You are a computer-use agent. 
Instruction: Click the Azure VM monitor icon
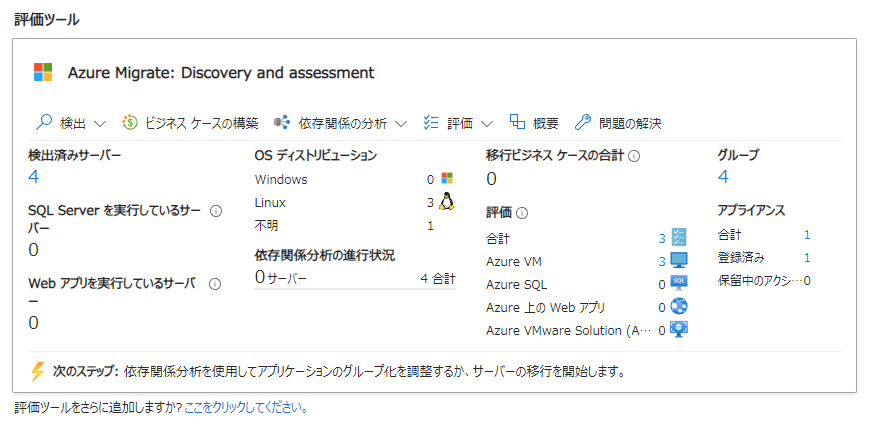(679, 261)
